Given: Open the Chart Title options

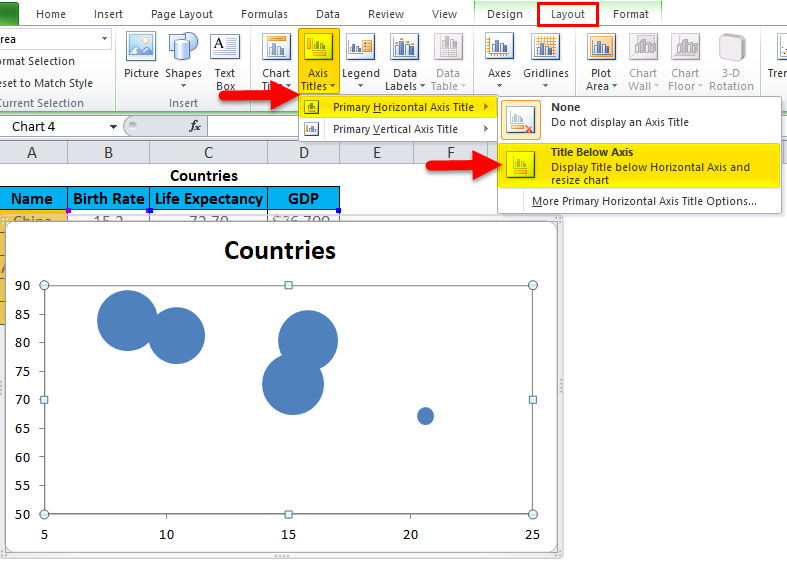Looking at the screenshot, I should [276, 61].
